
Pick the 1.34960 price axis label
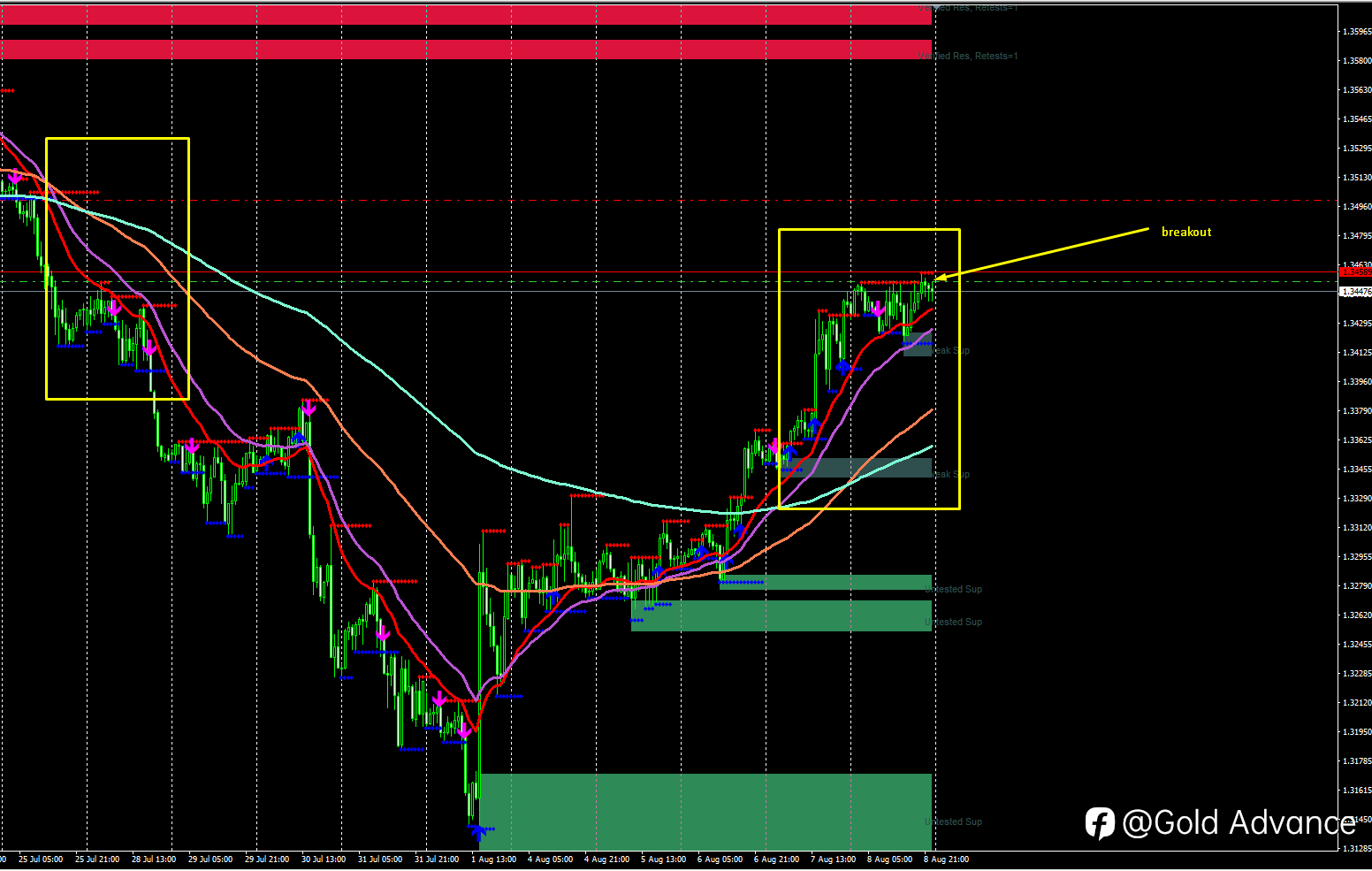coord(1357,207)
